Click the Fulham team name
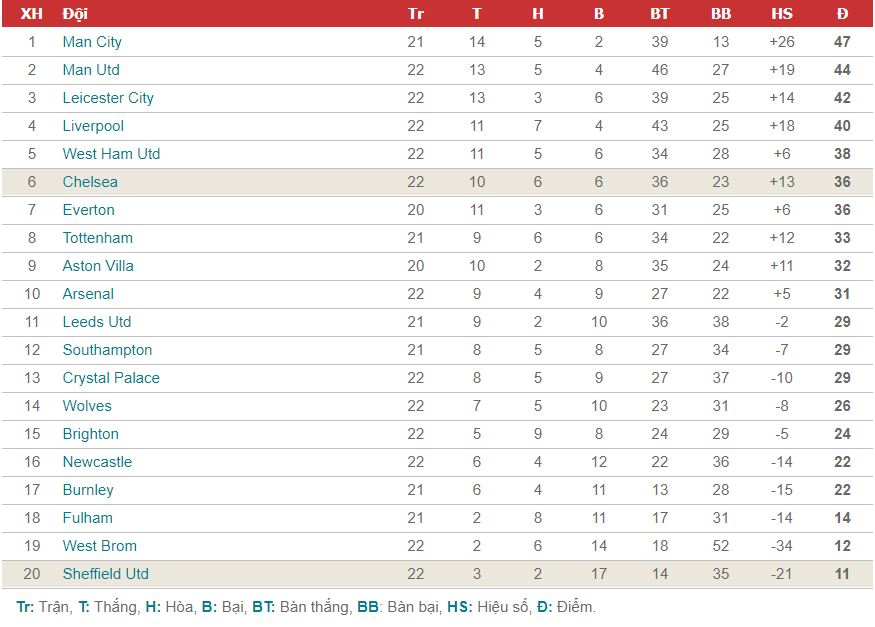This screenshot has height=627, width=875. (x=88, y=518)
